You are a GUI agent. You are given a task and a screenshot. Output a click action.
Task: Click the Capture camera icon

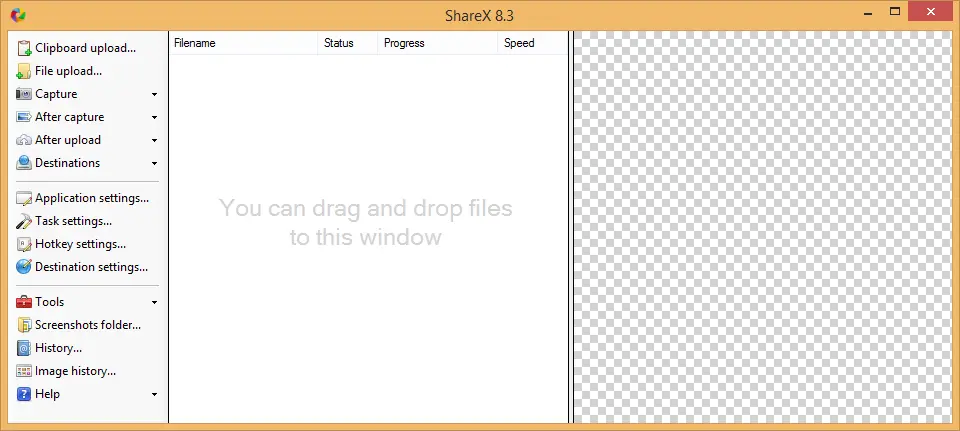click(24, 94)
